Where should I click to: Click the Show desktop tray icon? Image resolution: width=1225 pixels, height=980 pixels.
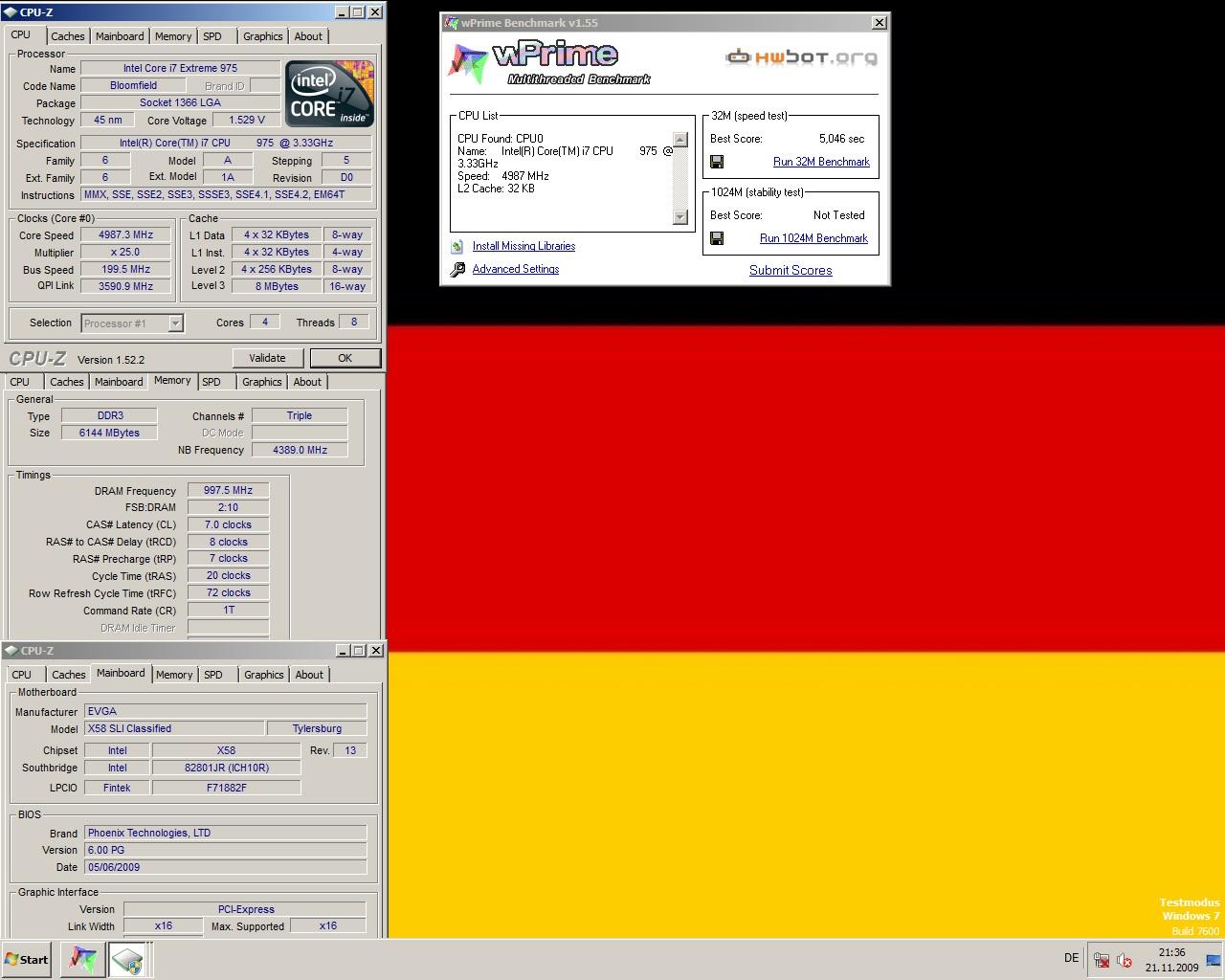coord(1214,960)
